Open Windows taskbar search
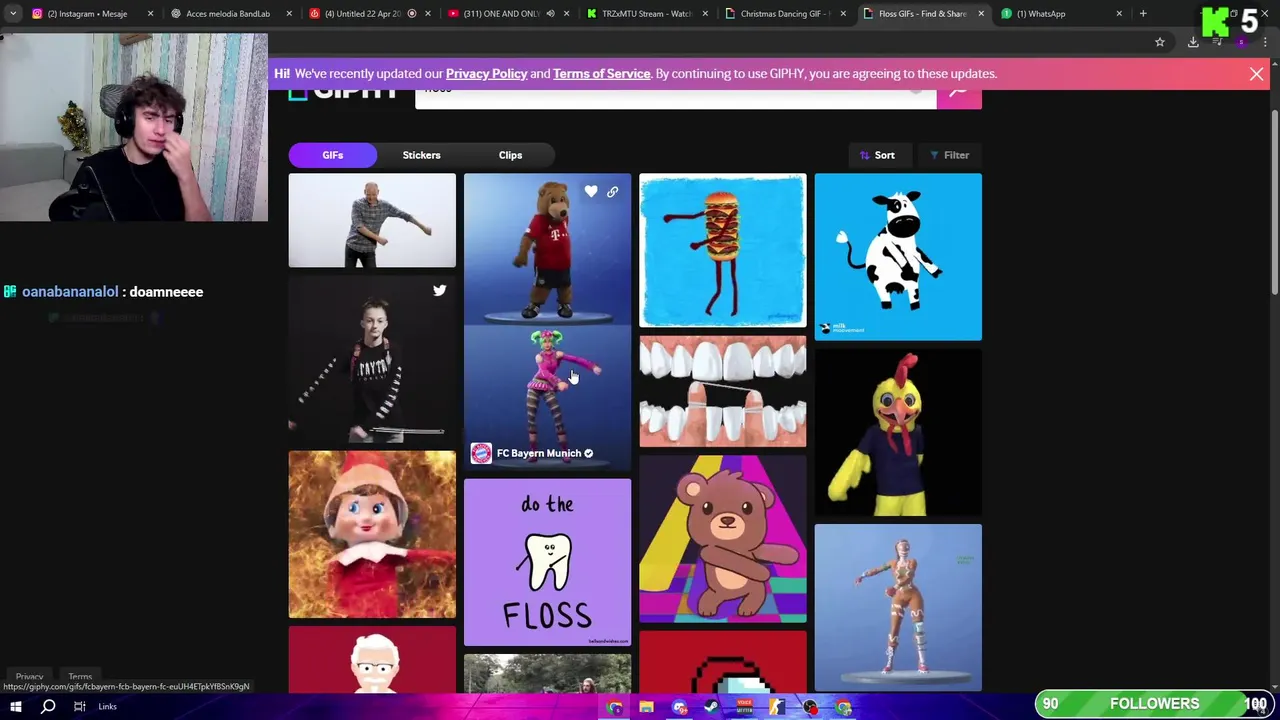This screenshot has width=1280, height=720. pos(48,706)
